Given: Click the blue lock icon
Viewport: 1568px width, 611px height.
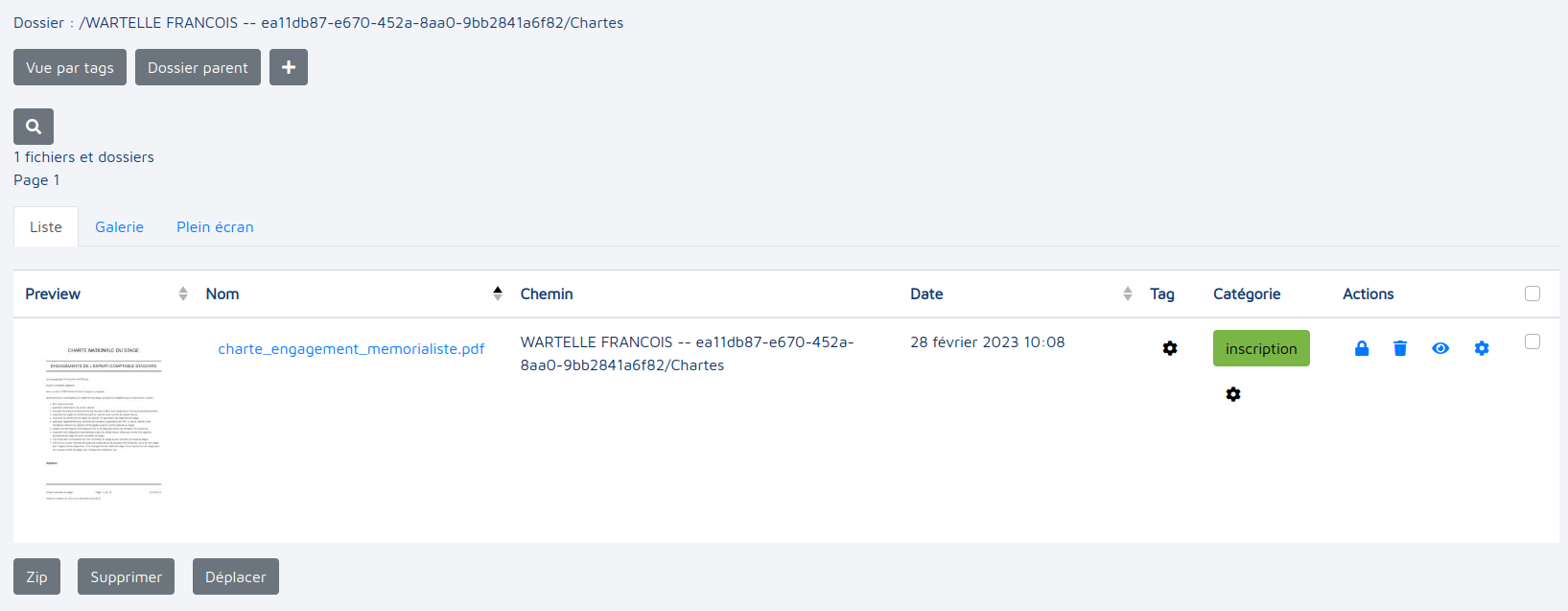Looking at the screenshot, I should 1361,348.
